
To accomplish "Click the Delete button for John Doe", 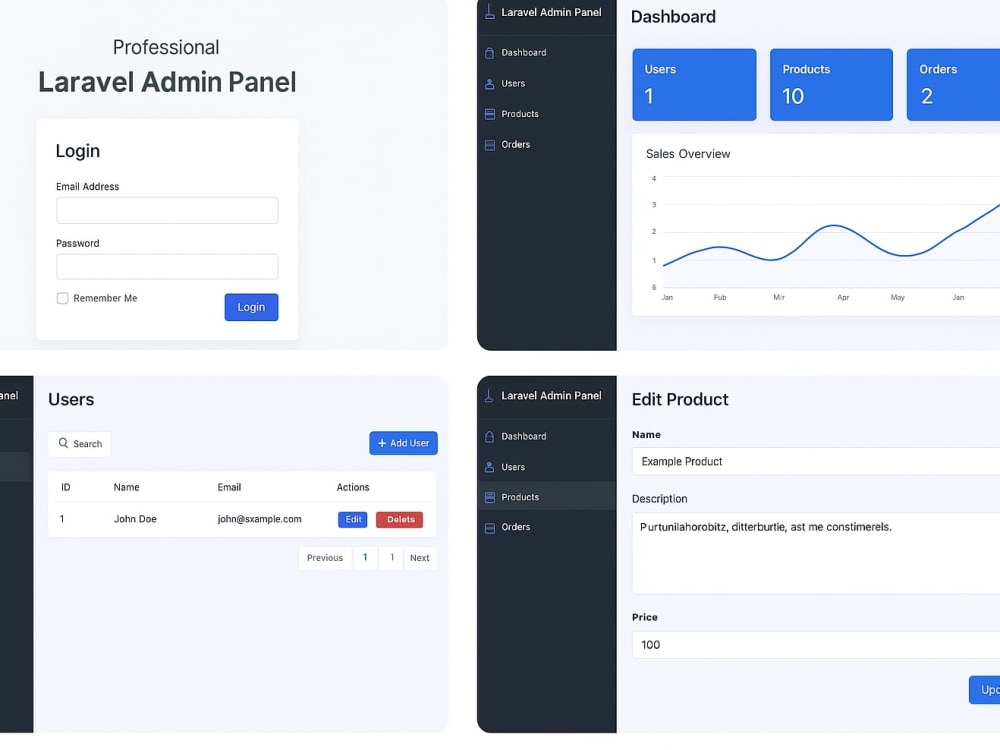I will [x=399, y=519].
